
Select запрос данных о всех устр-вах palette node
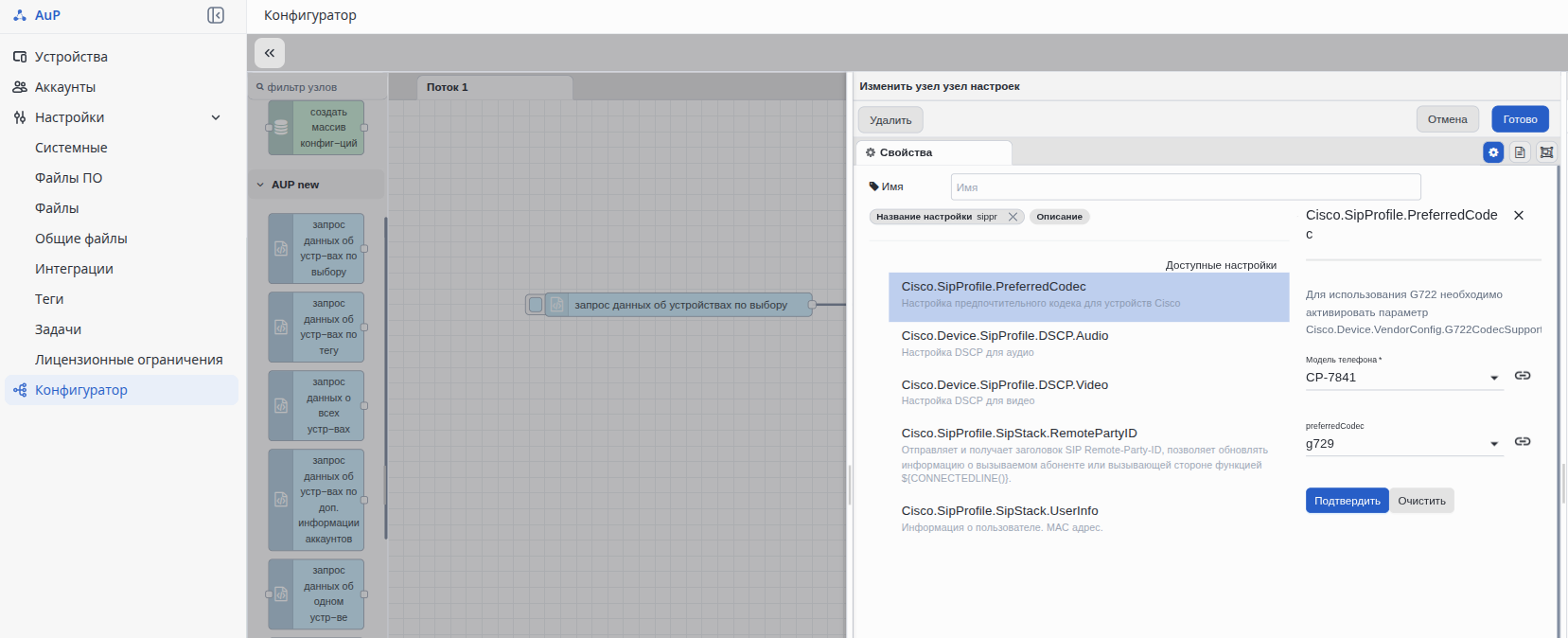point(316,405)
